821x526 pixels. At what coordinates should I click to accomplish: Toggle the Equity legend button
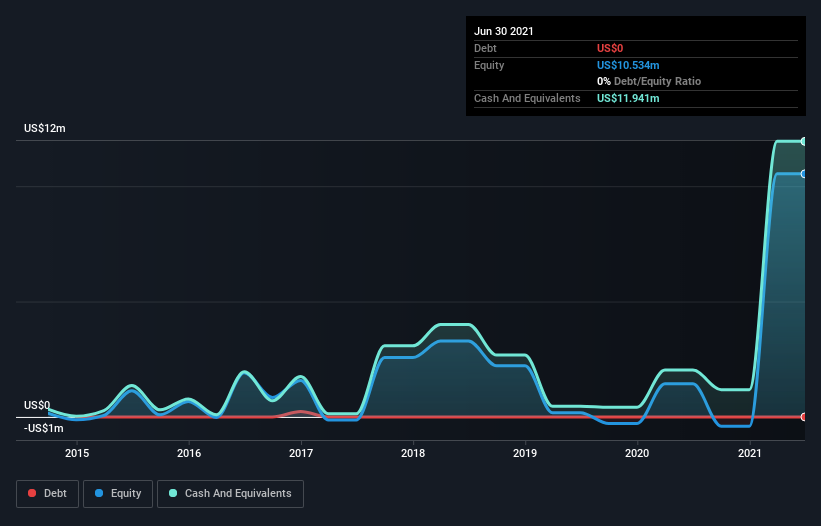coord(118,494)
